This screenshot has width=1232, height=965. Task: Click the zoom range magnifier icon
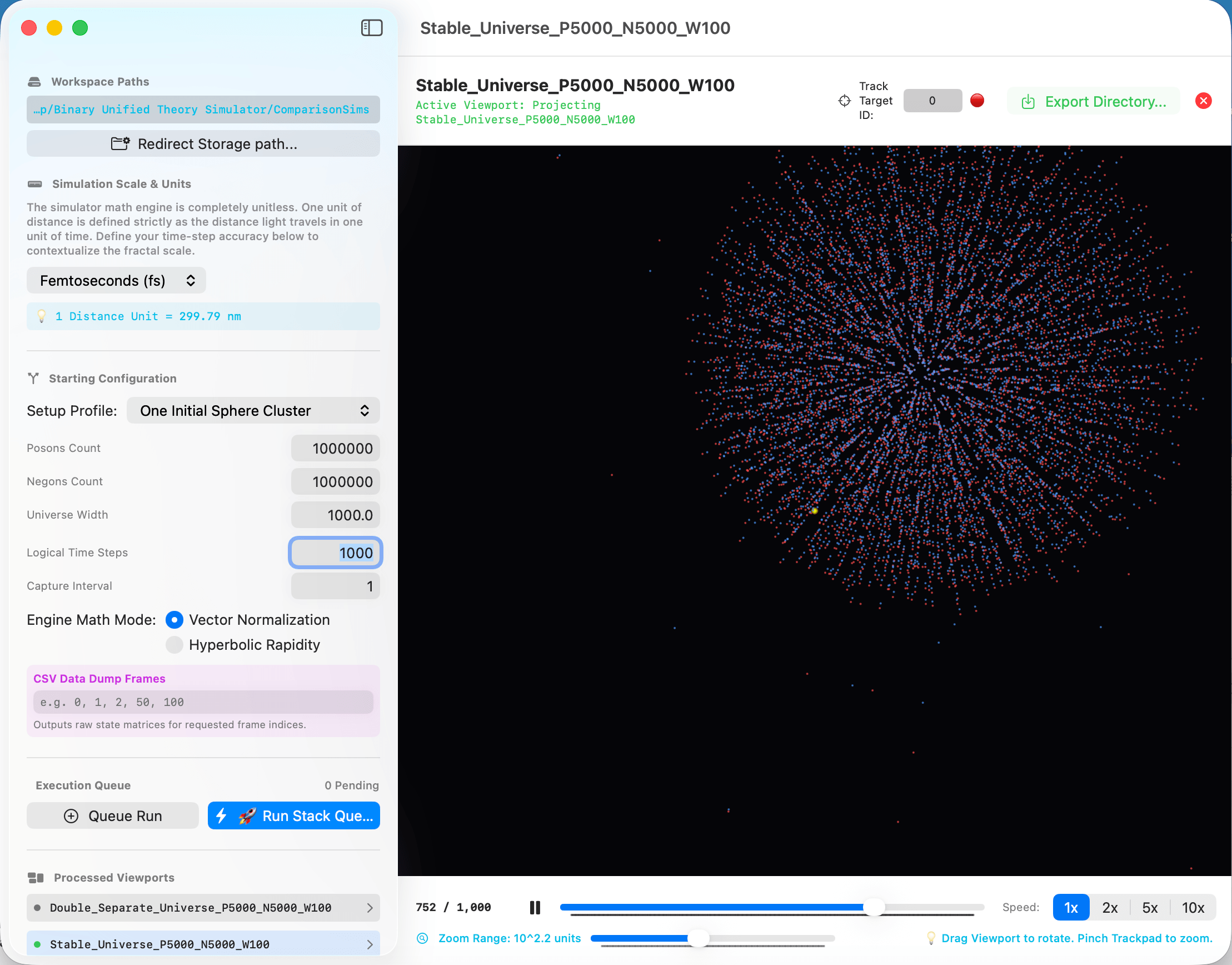coord(422,938)
